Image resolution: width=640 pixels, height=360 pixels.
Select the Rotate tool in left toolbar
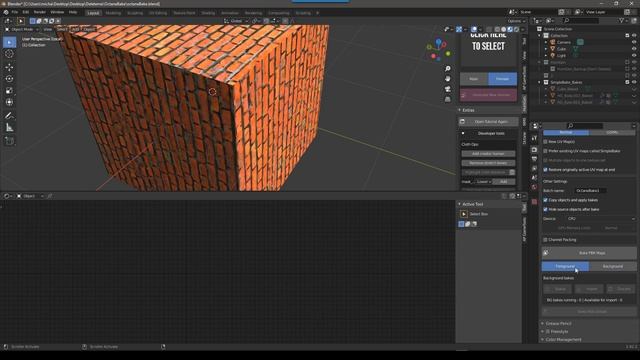pyautogui.click(x=9, y=78)
